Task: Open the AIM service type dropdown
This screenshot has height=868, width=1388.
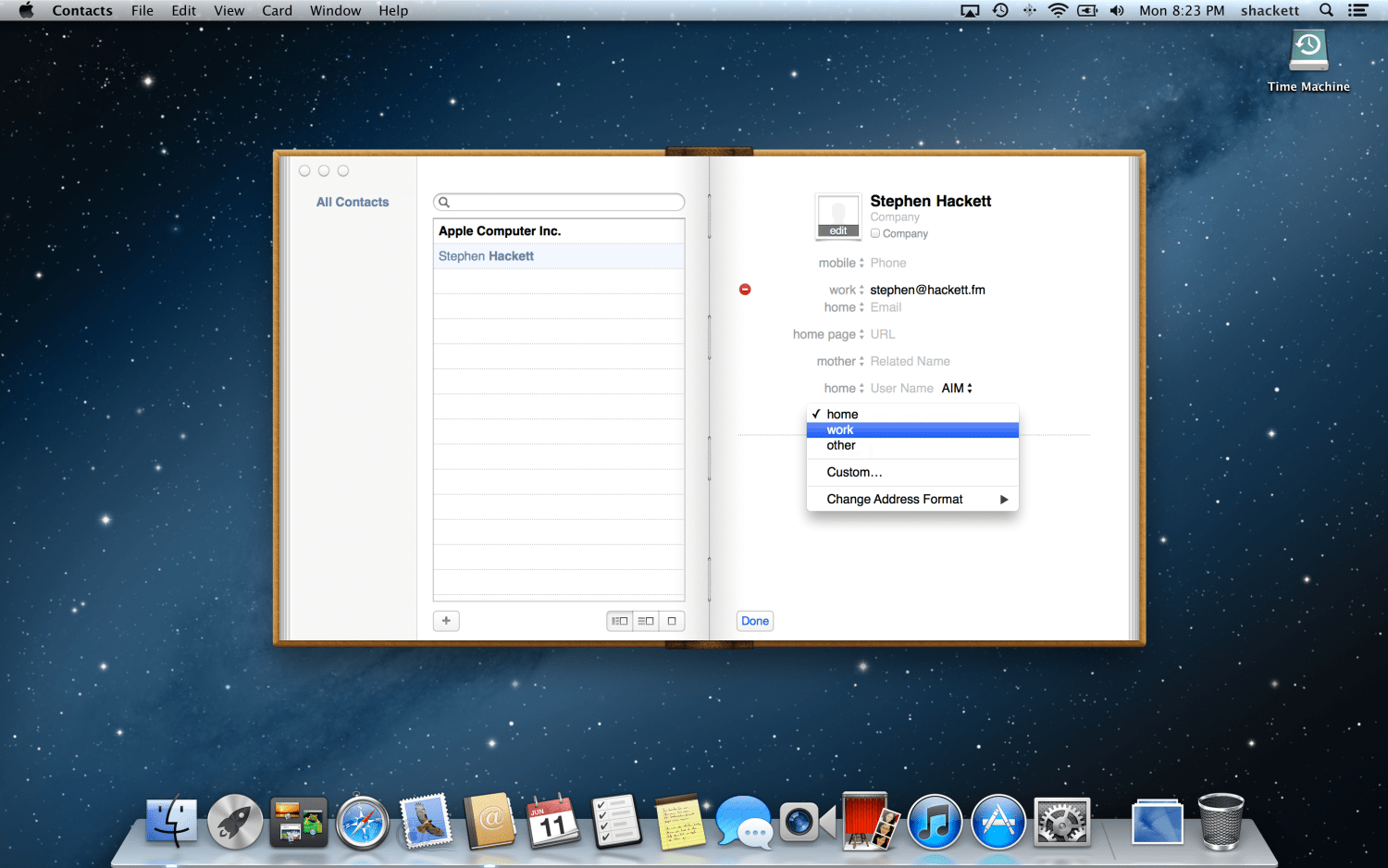Action: tap(957, 389)
